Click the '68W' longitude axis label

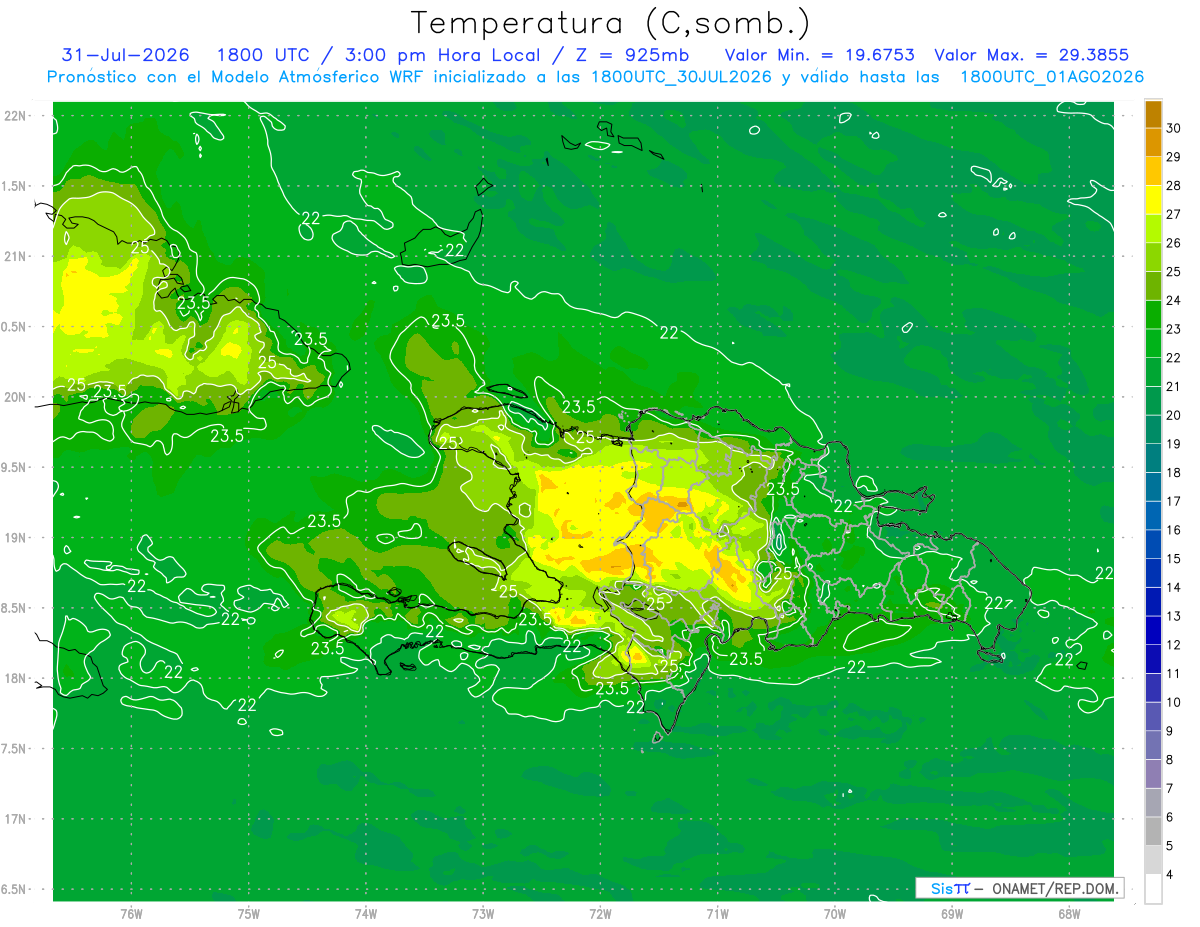coord(1069,914)
